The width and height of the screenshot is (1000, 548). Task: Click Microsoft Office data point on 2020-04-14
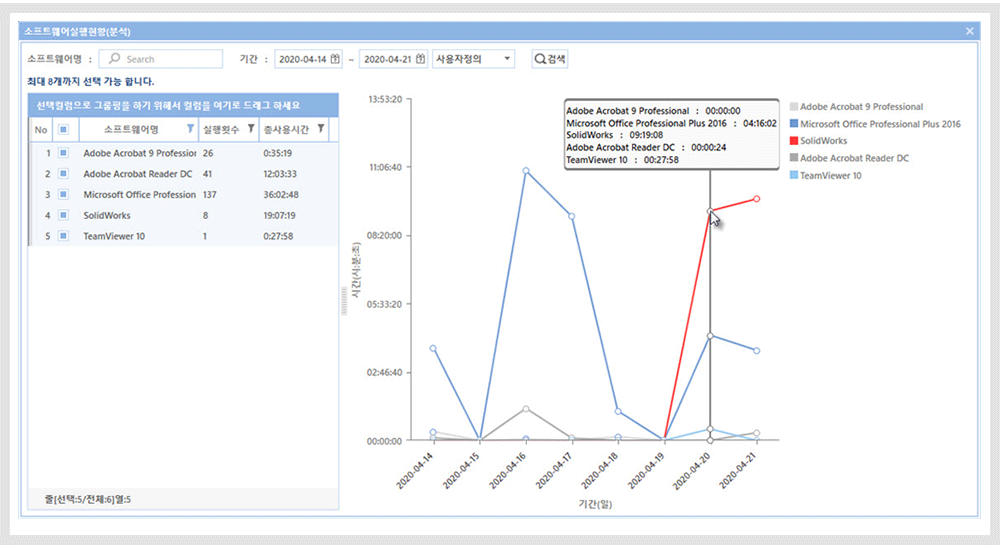pos(433,348)
